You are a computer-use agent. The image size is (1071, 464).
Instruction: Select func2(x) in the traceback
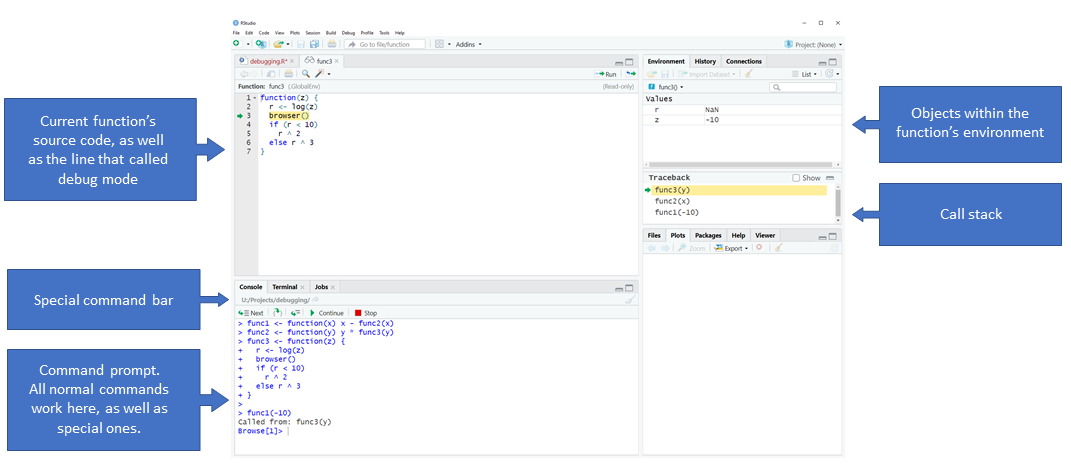(672, 202)
